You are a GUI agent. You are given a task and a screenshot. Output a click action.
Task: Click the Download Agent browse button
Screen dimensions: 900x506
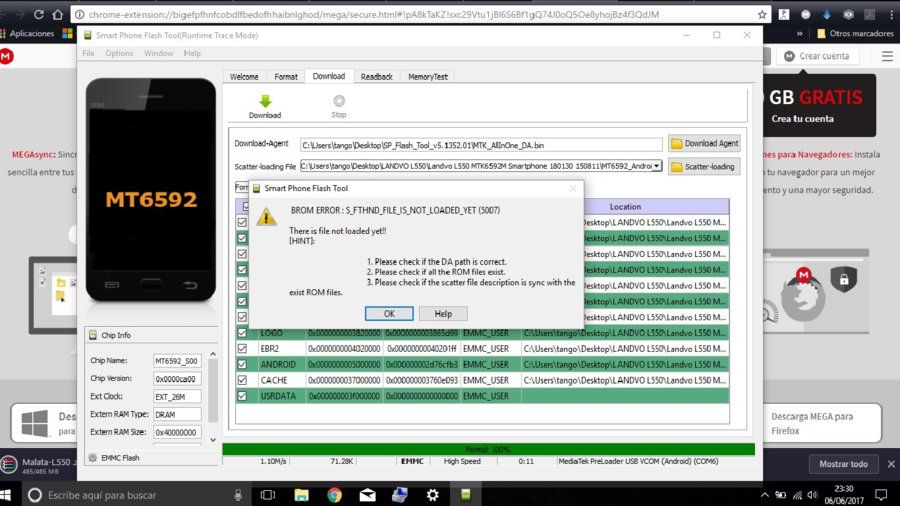pos(704,143)
